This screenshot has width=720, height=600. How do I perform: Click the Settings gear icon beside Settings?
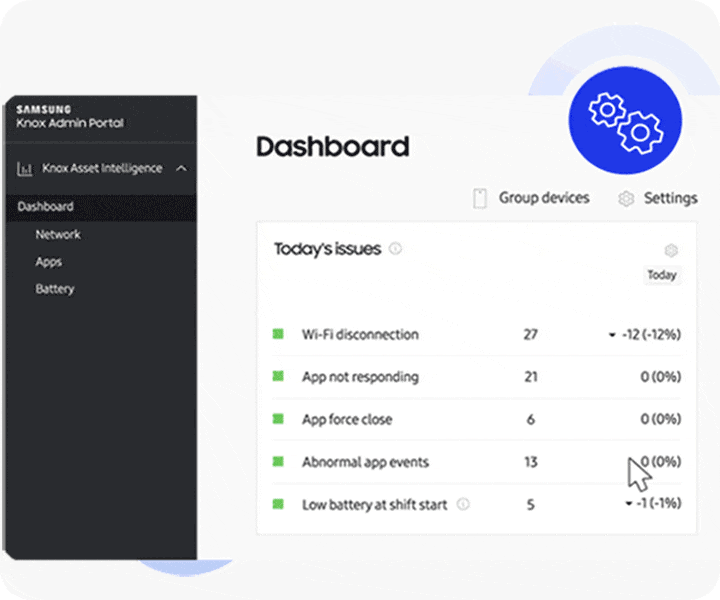click(626, 199)
